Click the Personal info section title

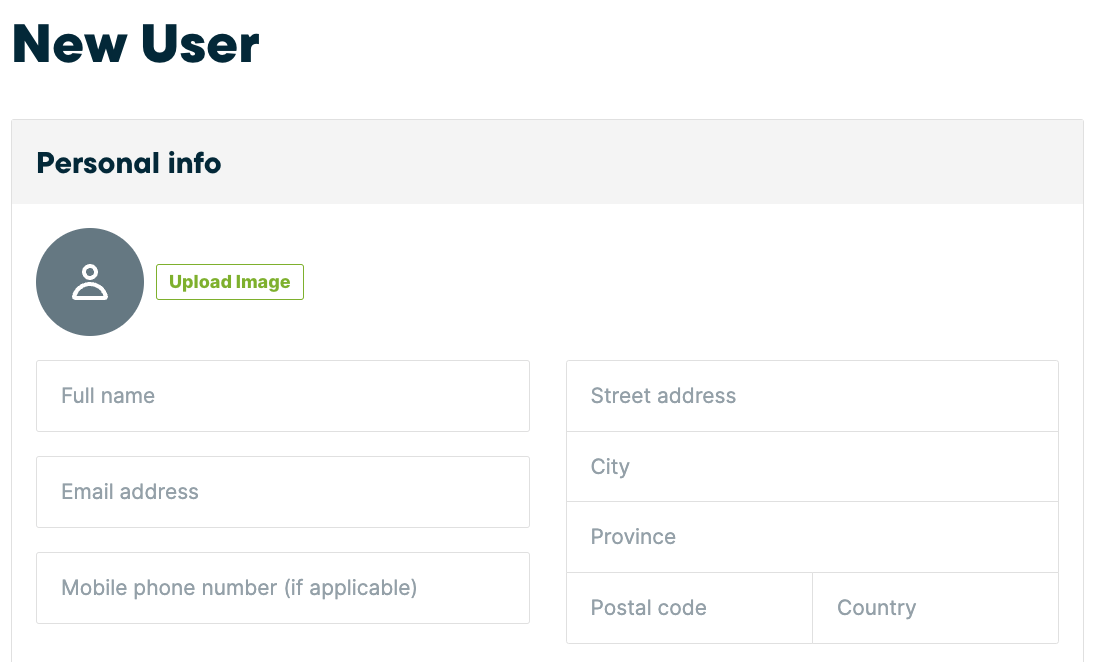point(129,163)
